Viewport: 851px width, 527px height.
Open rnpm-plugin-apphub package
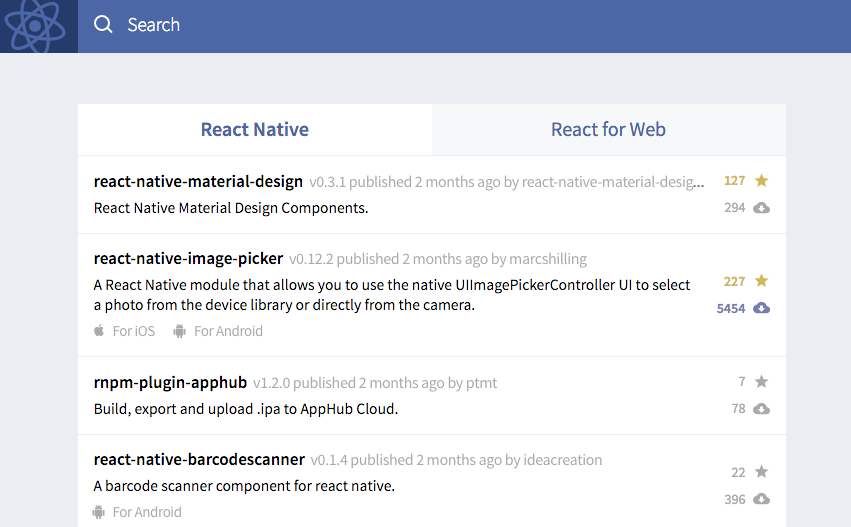pos(170,382)
